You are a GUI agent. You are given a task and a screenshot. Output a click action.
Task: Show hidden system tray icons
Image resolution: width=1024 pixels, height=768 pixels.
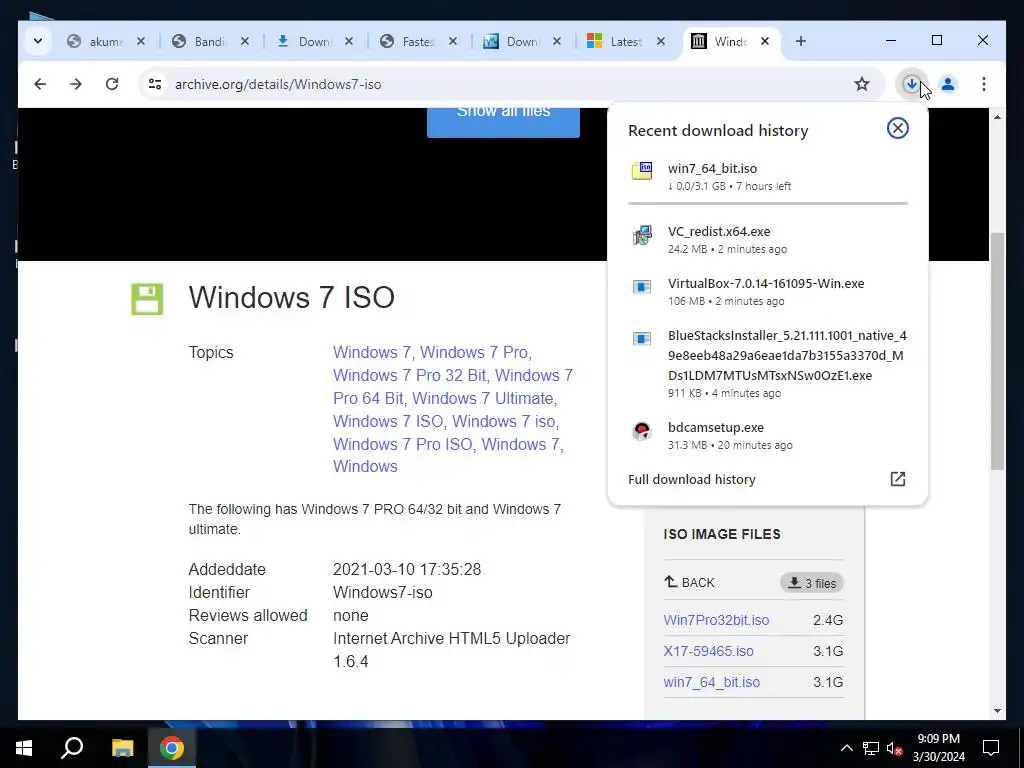click(846, 748)
